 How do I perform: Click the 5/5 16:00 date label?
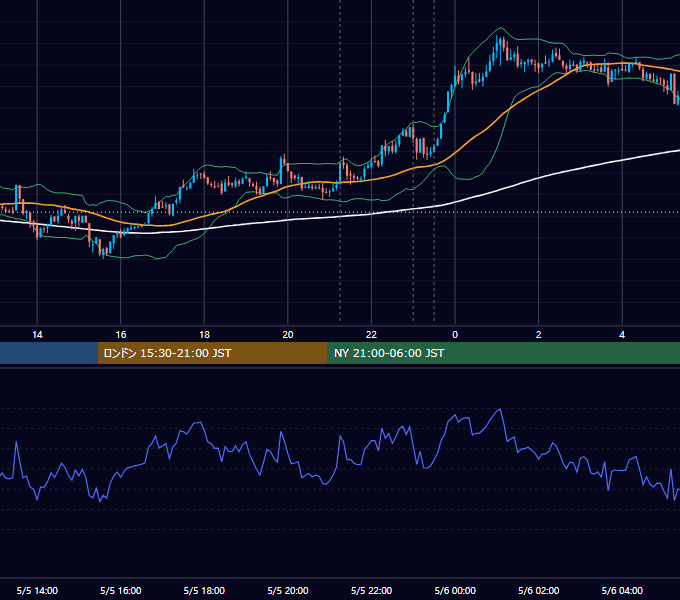point(121,590)
